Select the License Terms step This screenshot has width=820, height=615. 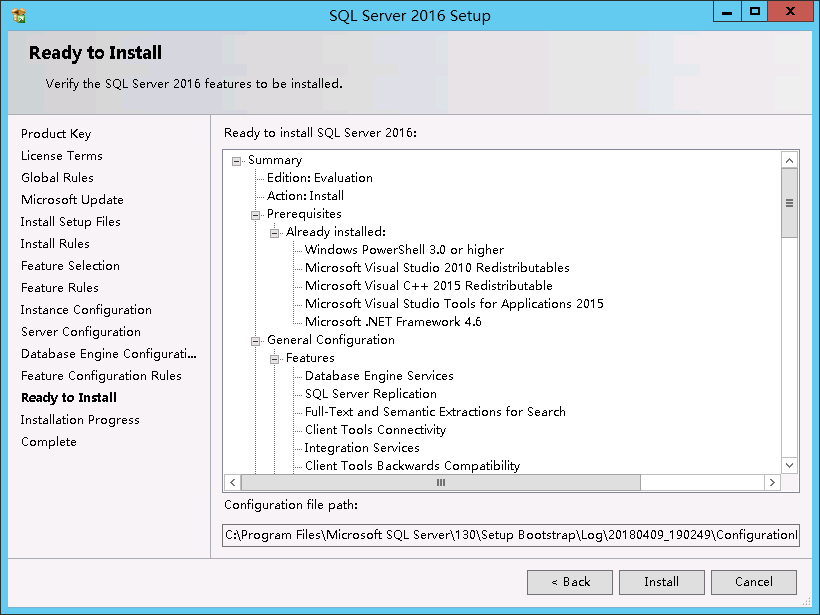(x=62, y=156)
